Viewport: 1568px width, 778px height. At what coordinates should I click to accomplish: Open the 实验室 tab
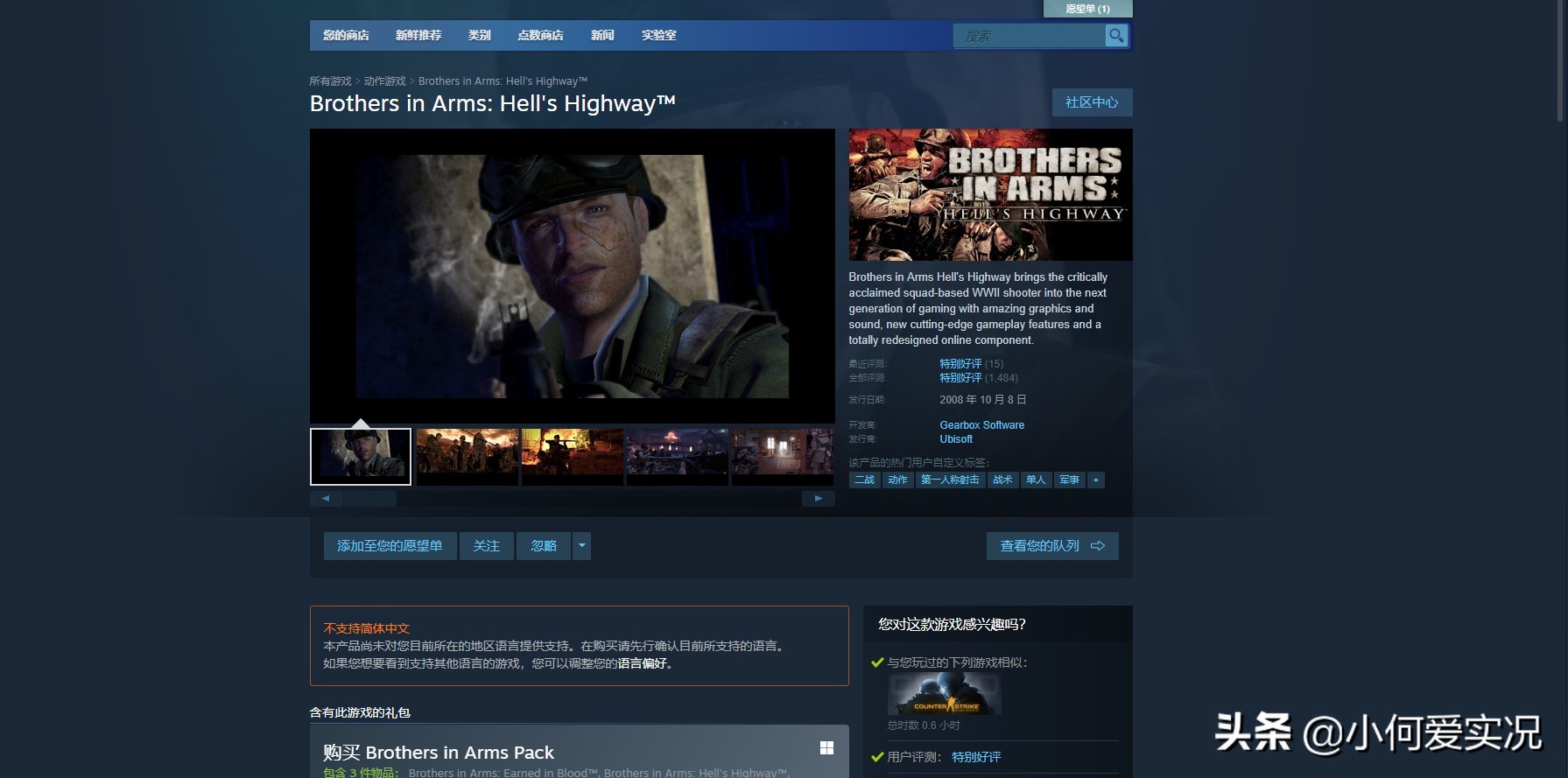coord(658,35)
